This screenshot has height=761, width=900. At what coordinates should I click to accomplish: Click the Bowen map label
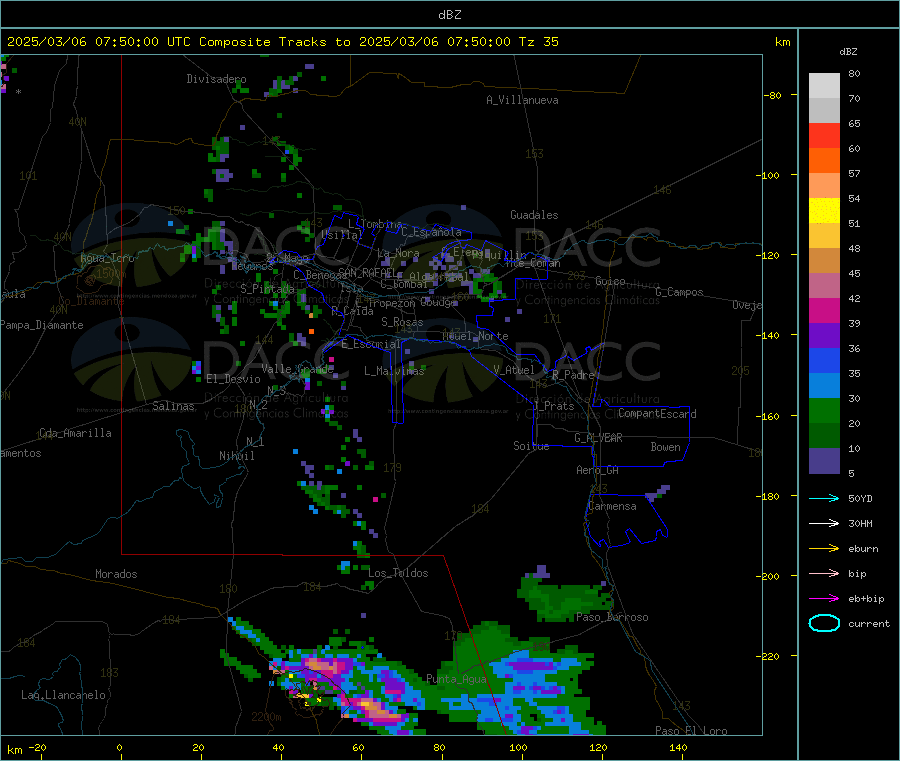click(x=666, y=447)
